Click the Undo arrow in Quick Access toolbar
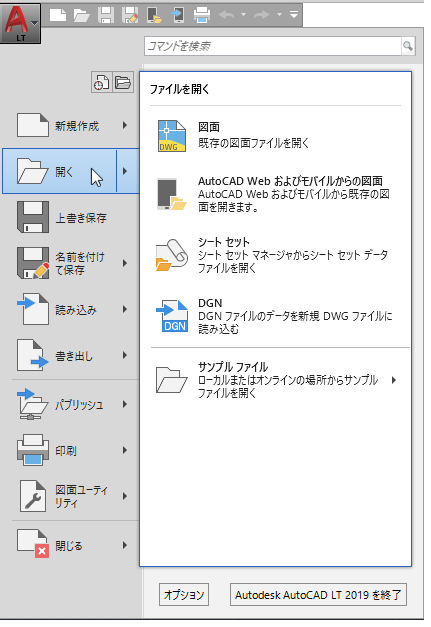431x627 pixels. [227, 15]
